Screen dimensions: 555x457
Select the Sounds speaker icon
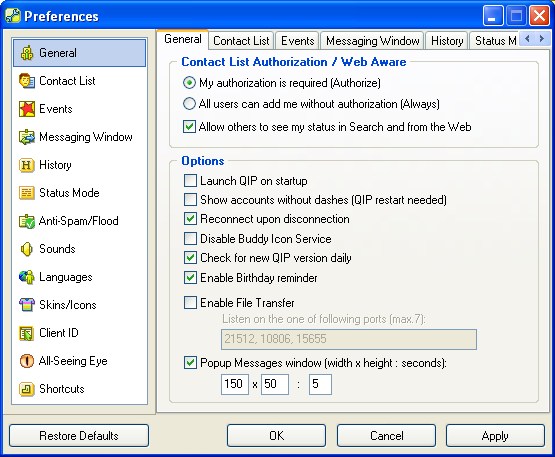[x=27, y=249]
